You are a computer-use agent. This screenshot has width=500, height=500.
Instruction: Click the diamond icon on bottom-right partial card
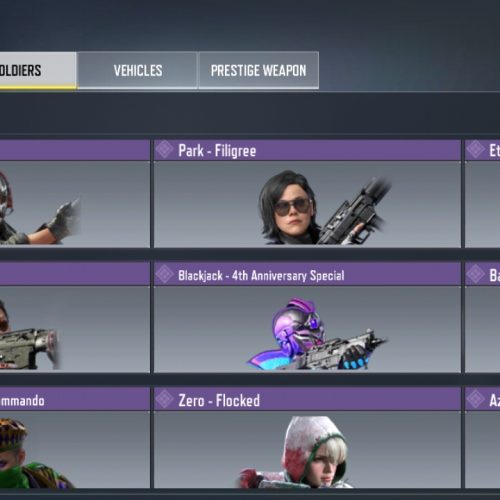[x=475, y=399]
